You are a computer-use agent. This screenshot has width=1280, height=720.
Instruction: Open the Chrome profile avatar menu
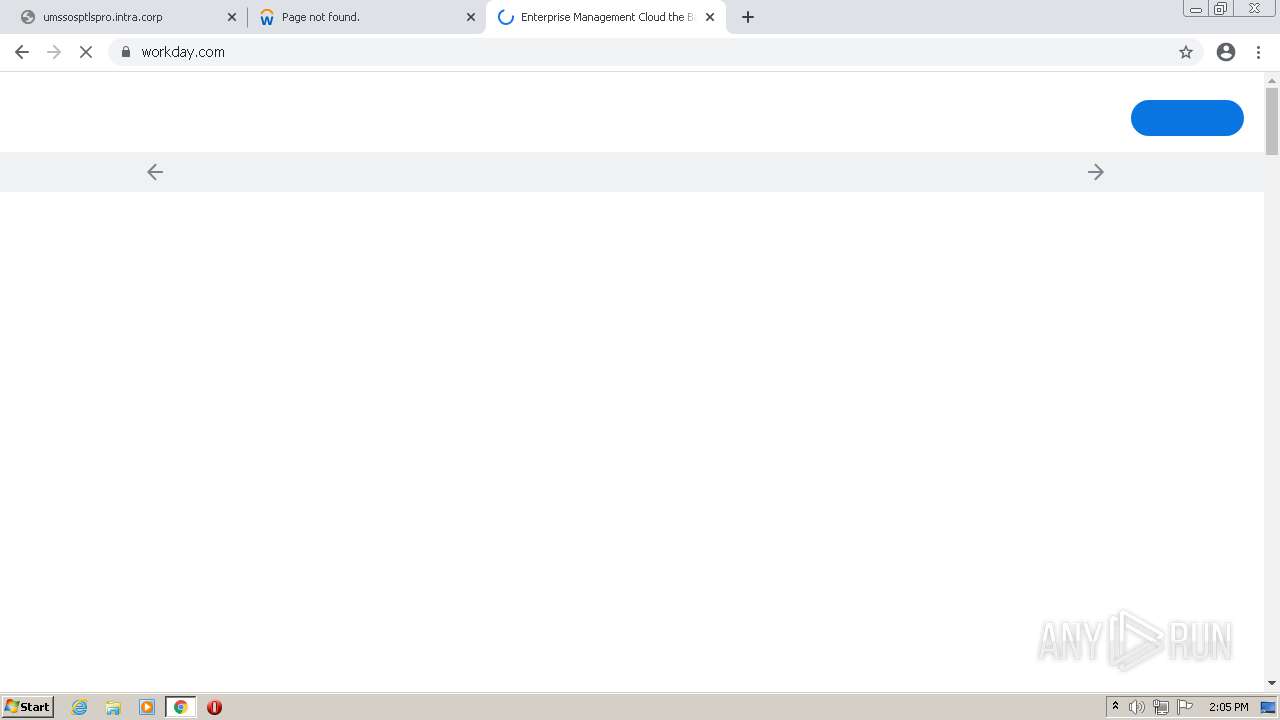point(1226,52)
